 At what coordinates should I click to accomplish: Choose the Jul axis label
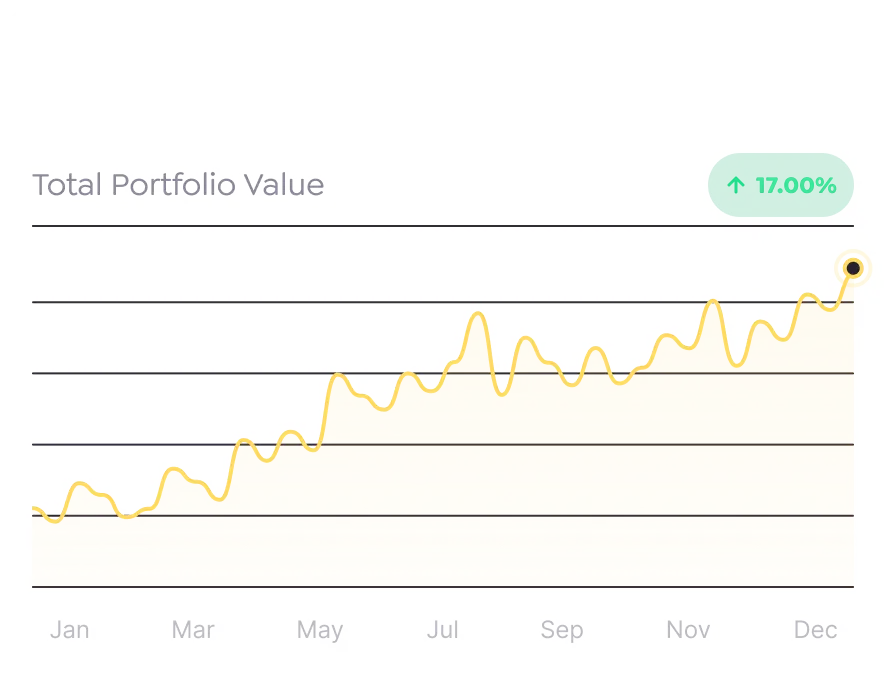442,630
